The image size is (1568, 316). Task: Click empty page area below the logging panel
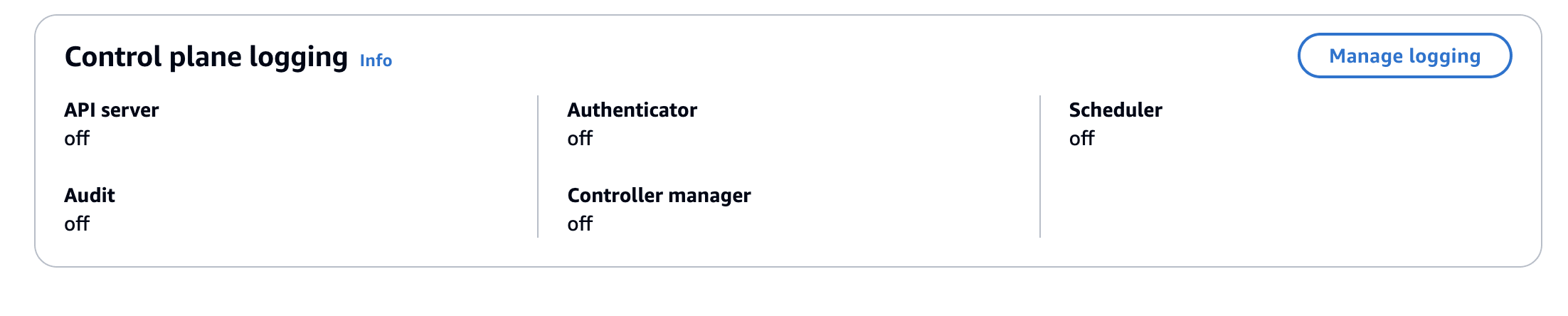[783, 293]
